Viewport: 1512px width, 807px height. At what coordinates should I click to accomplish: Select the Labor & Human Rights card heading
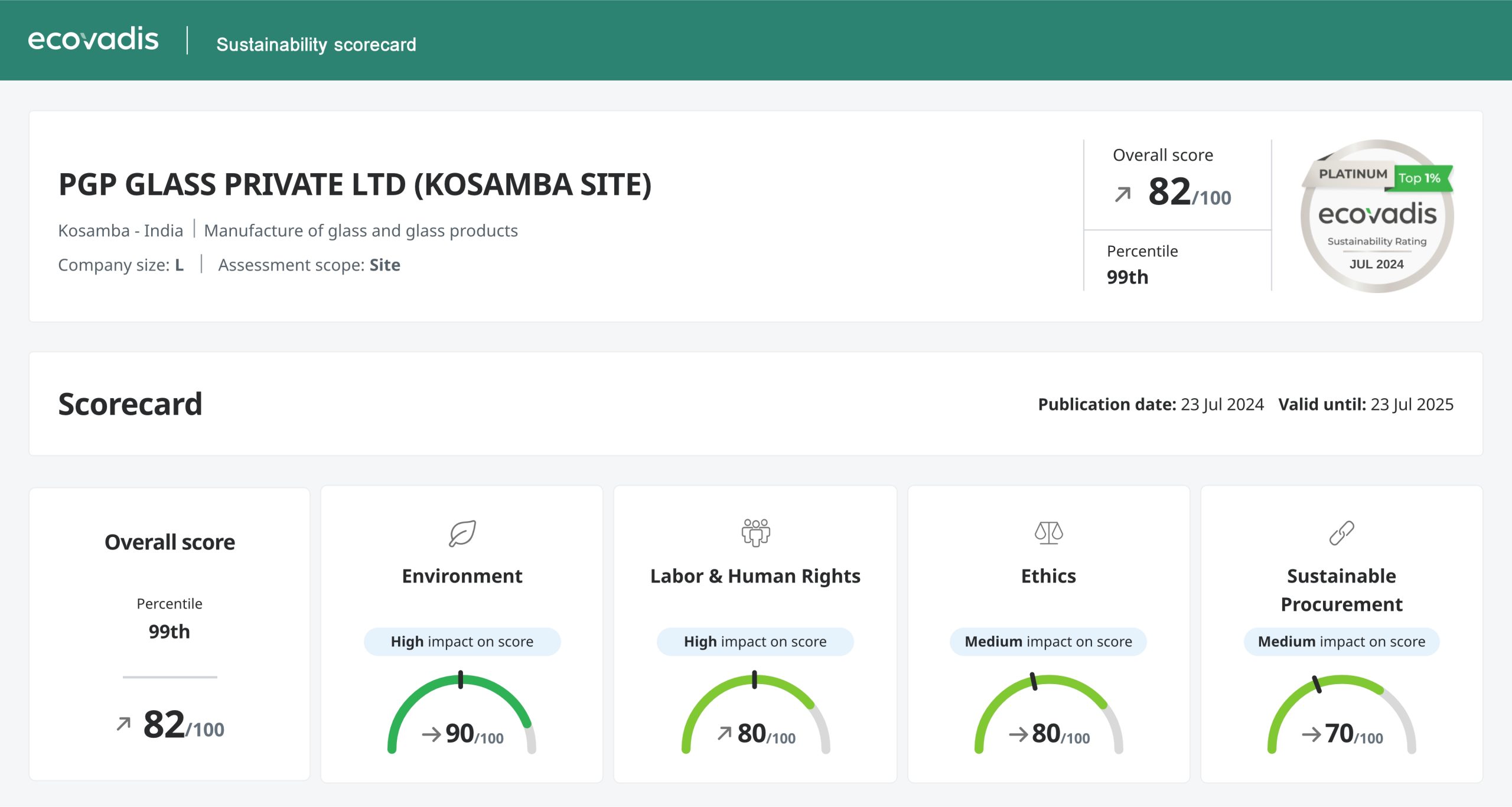tap(755, 576)
